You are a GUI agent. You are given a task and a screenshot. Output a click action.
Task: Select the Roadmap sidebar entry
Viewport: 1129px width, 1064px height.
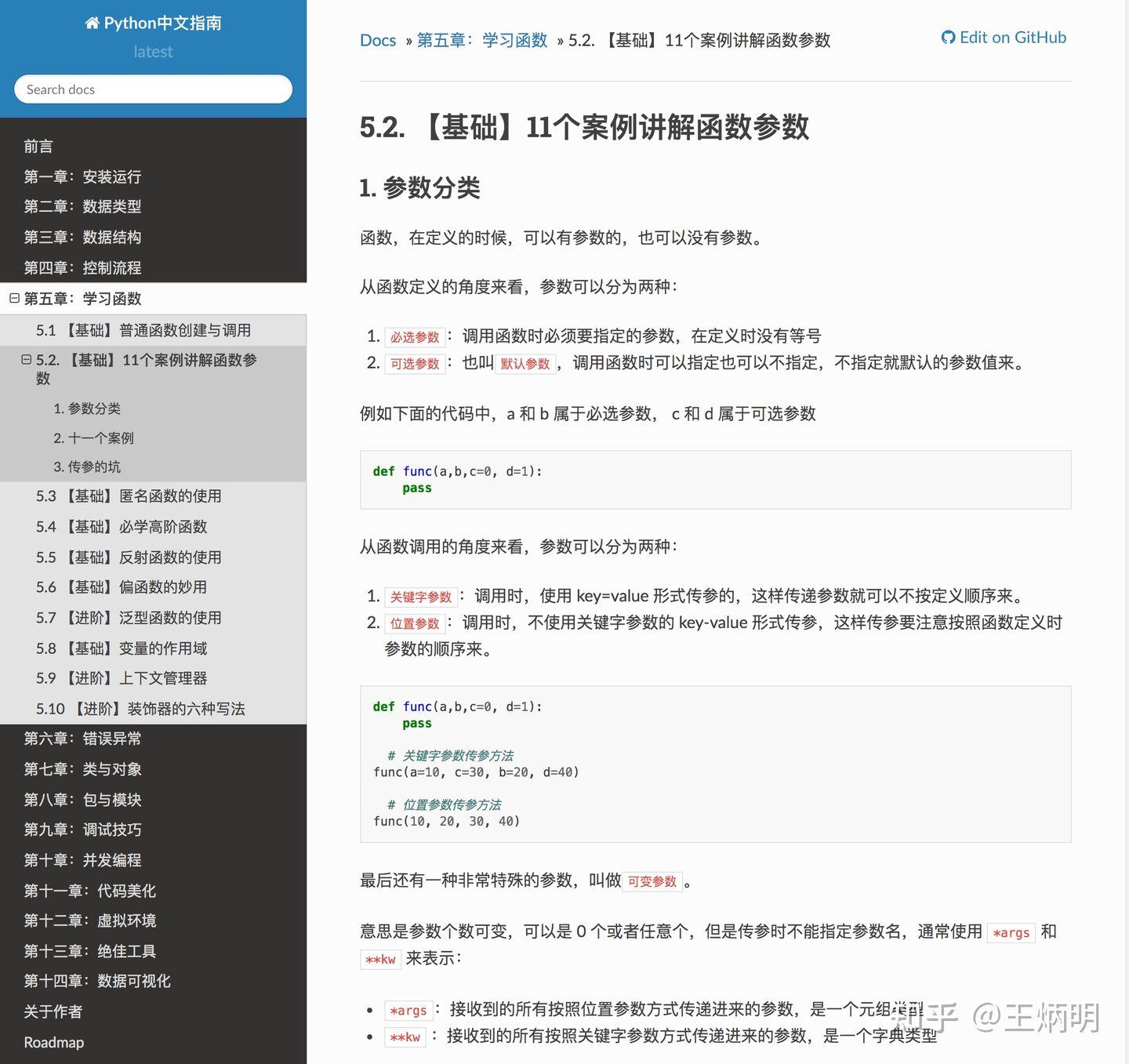point(53,1042)
